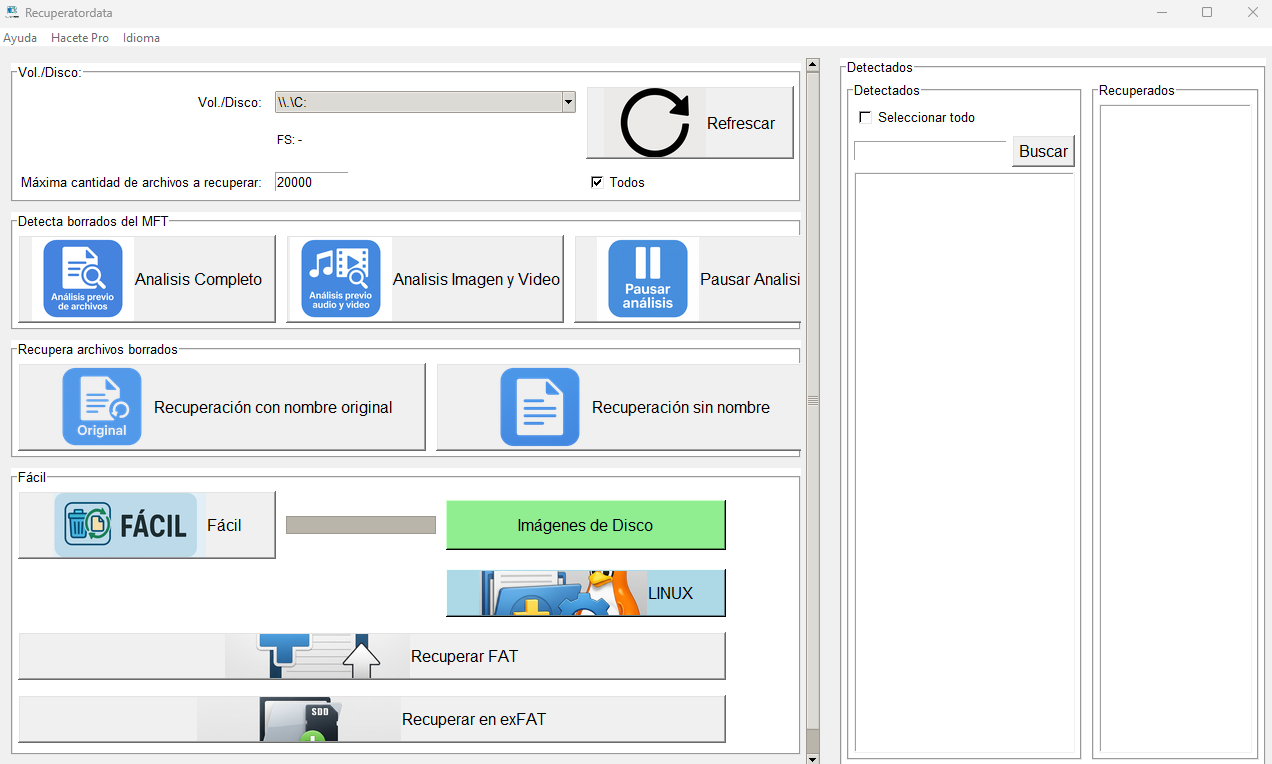This screenshot has height=764, width=1272.
Task: Minimize the Recuperatordata window
Action: pos(1162,12)
